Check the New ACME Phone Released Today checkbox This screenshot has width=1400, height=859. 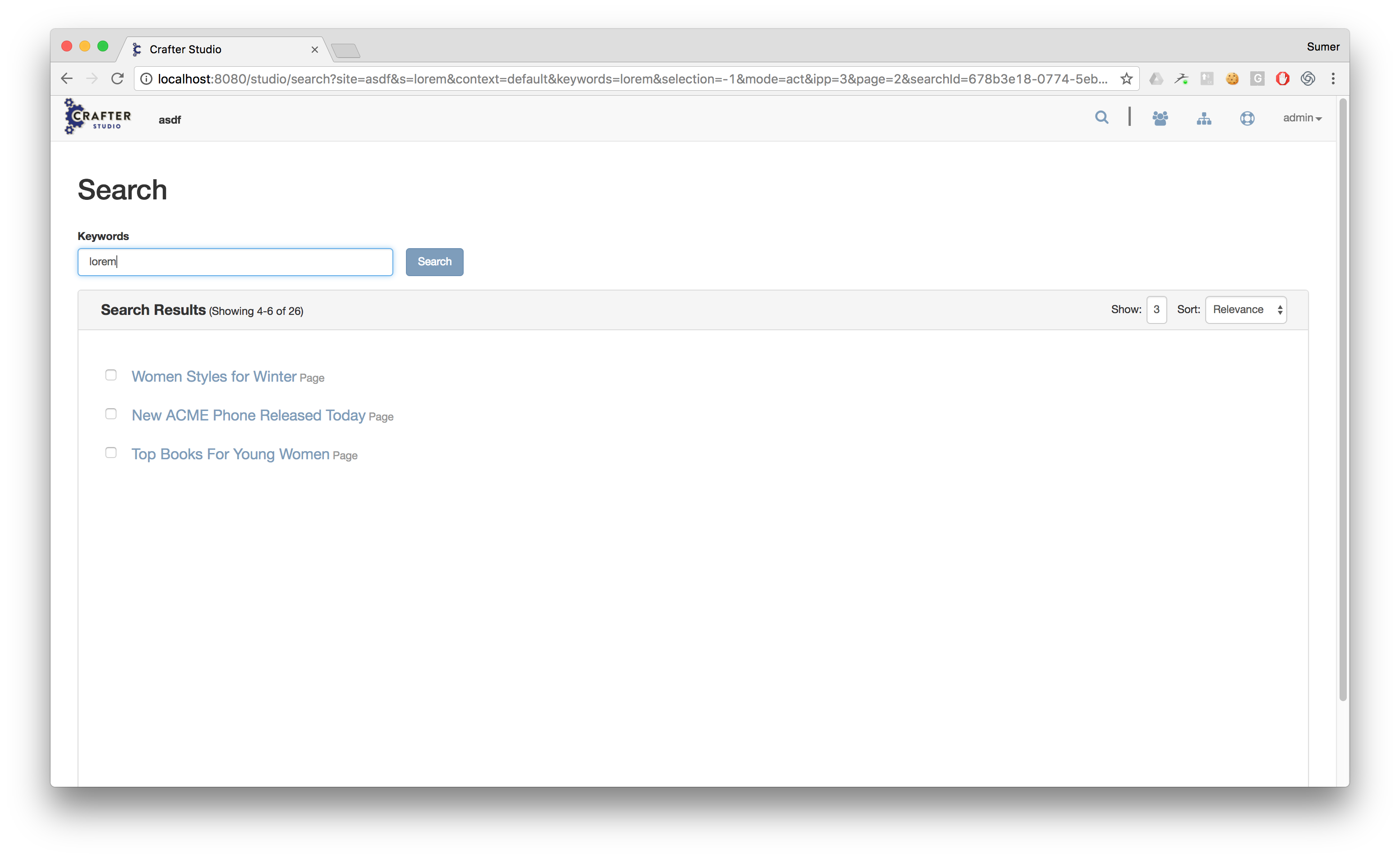(111, 414)
